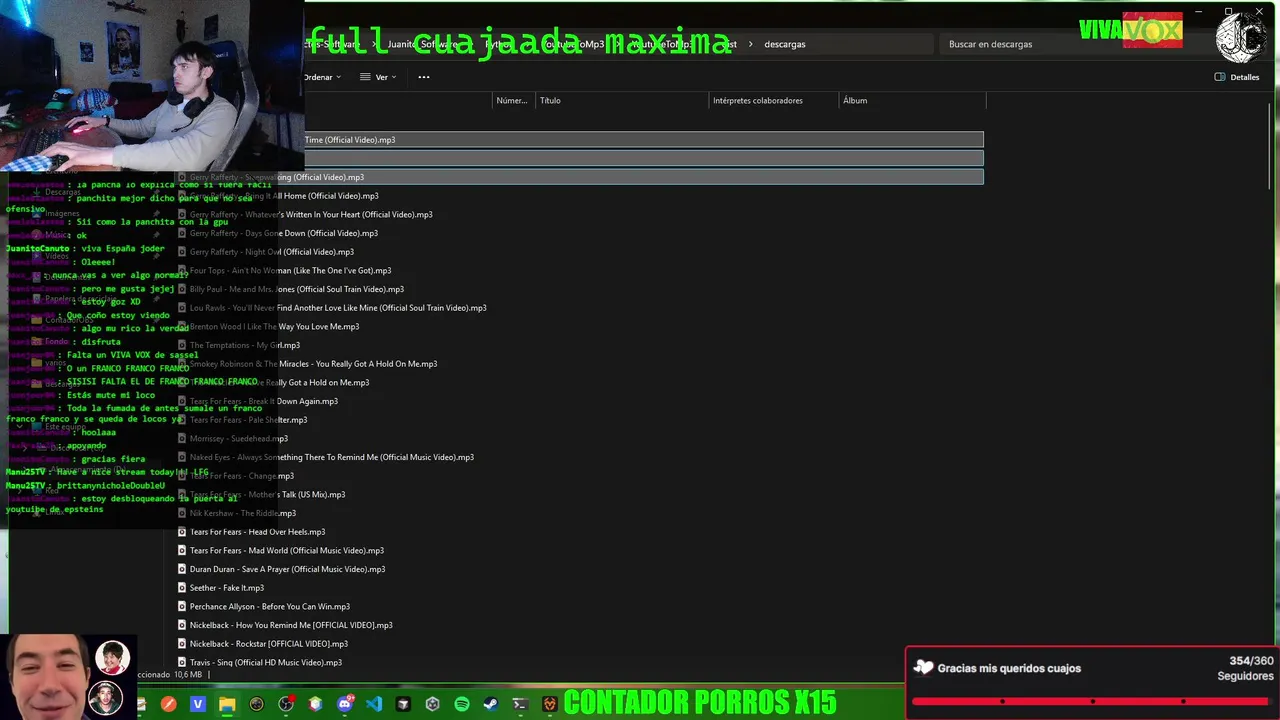Click mp3 icon beside Head Over Heels

point(182,532)
